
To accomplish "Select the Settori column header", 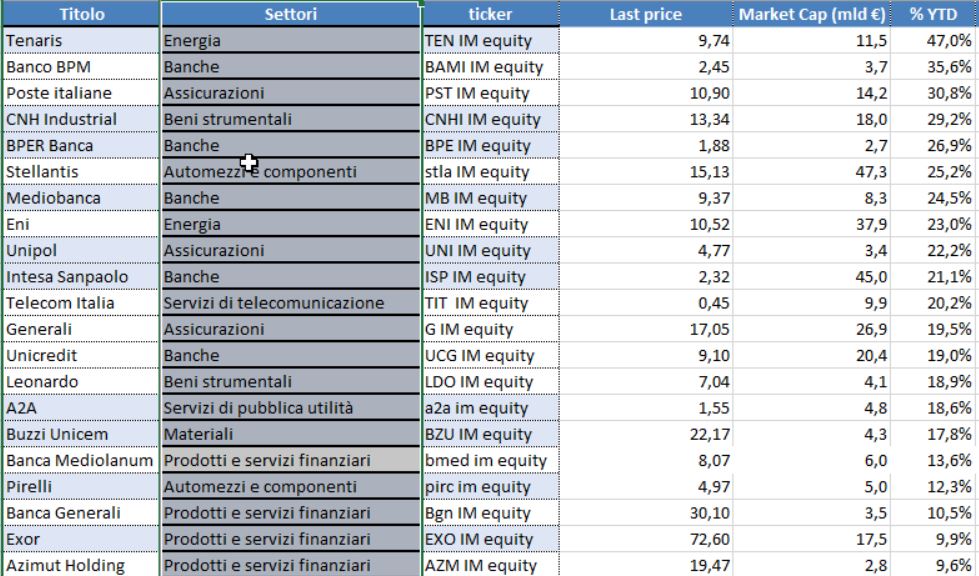I will pos(291,14).
